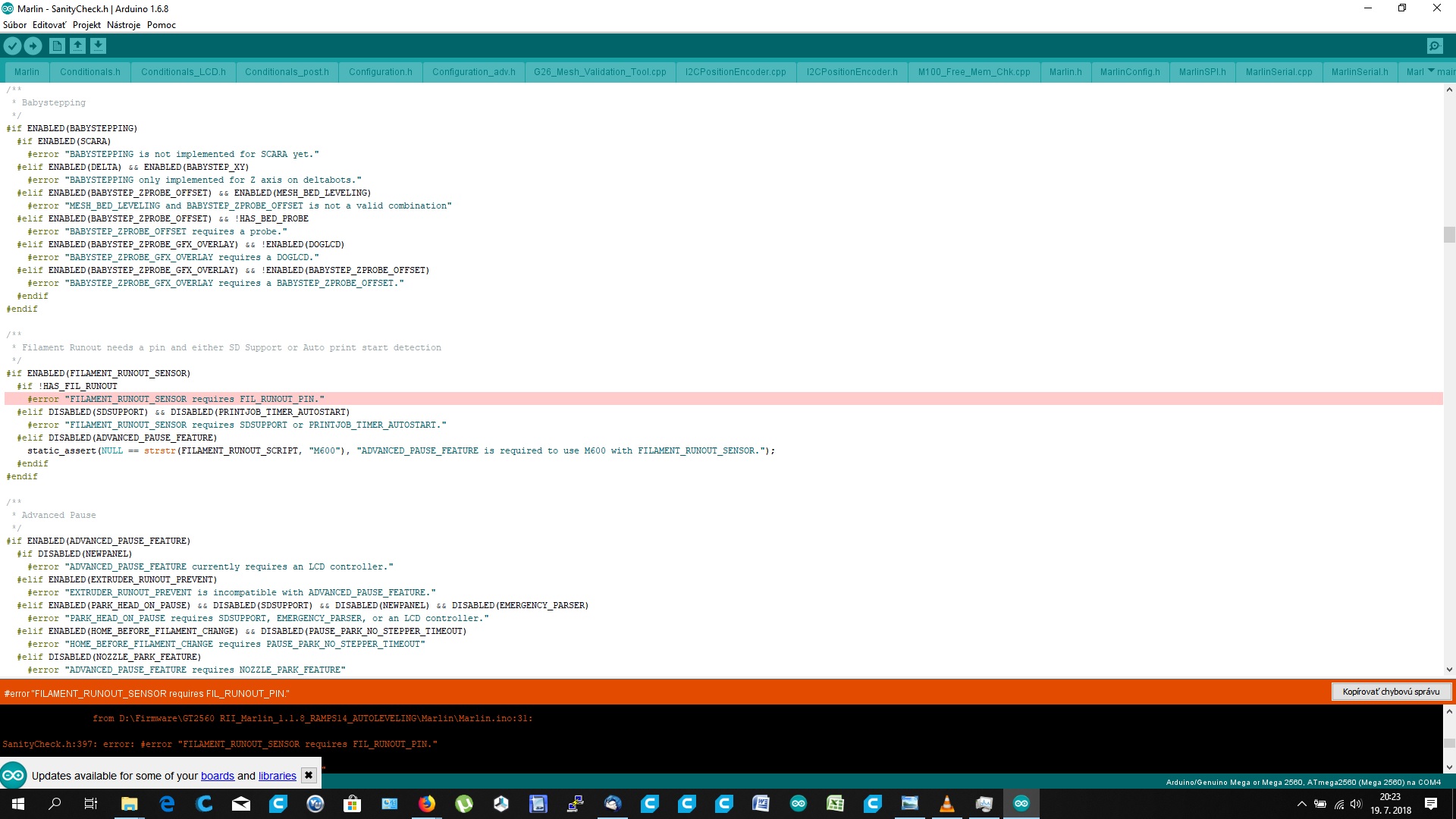Click the Upload arrow toolbar icon
Image resolution: width=1456 pixels, height=819 pixels.
click(x=33, y=46)
